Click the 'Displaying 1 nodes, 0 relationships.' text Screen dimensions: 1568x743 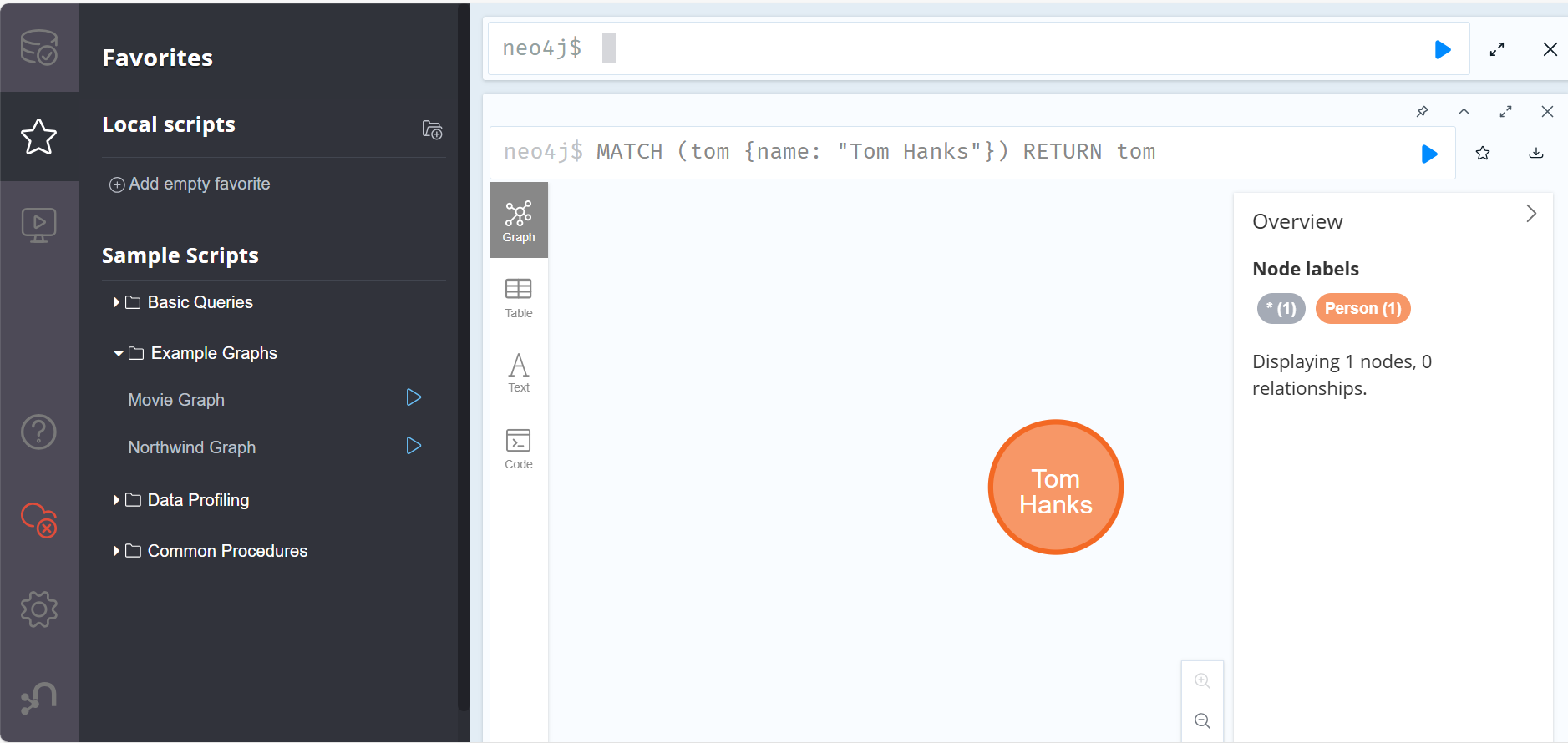click(1342, 375)
